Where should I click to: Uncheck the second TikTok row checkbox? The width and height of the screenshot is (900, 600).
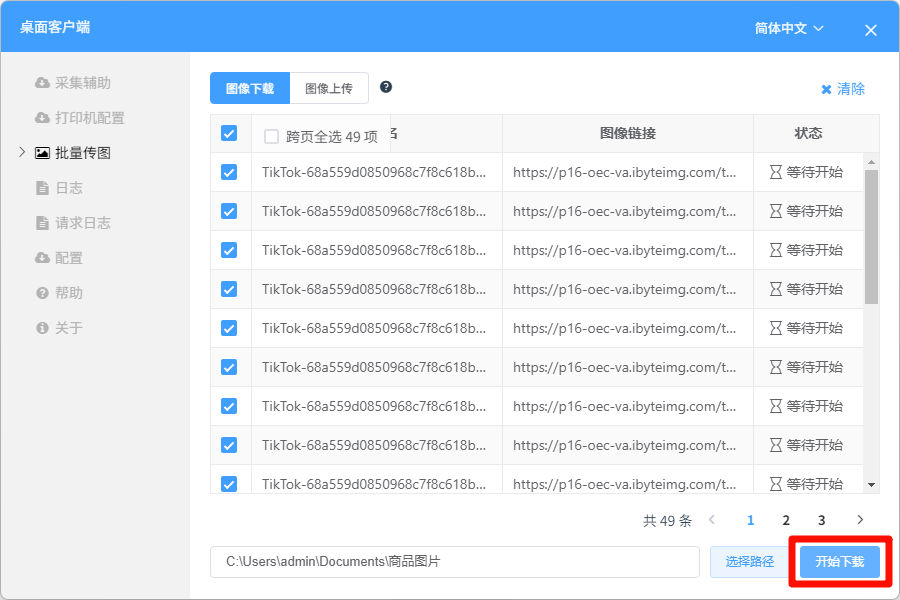[x=229, y=211]
